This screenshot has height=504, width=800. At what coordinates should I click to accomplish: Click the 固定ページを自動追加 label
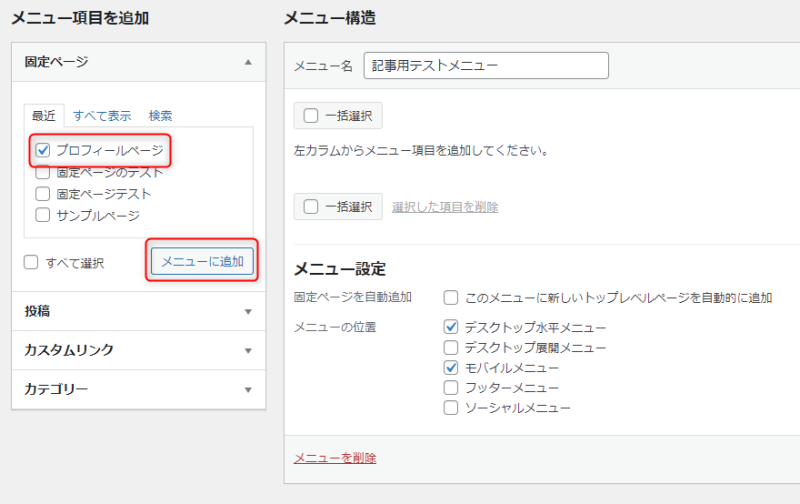tap(353, 297)
